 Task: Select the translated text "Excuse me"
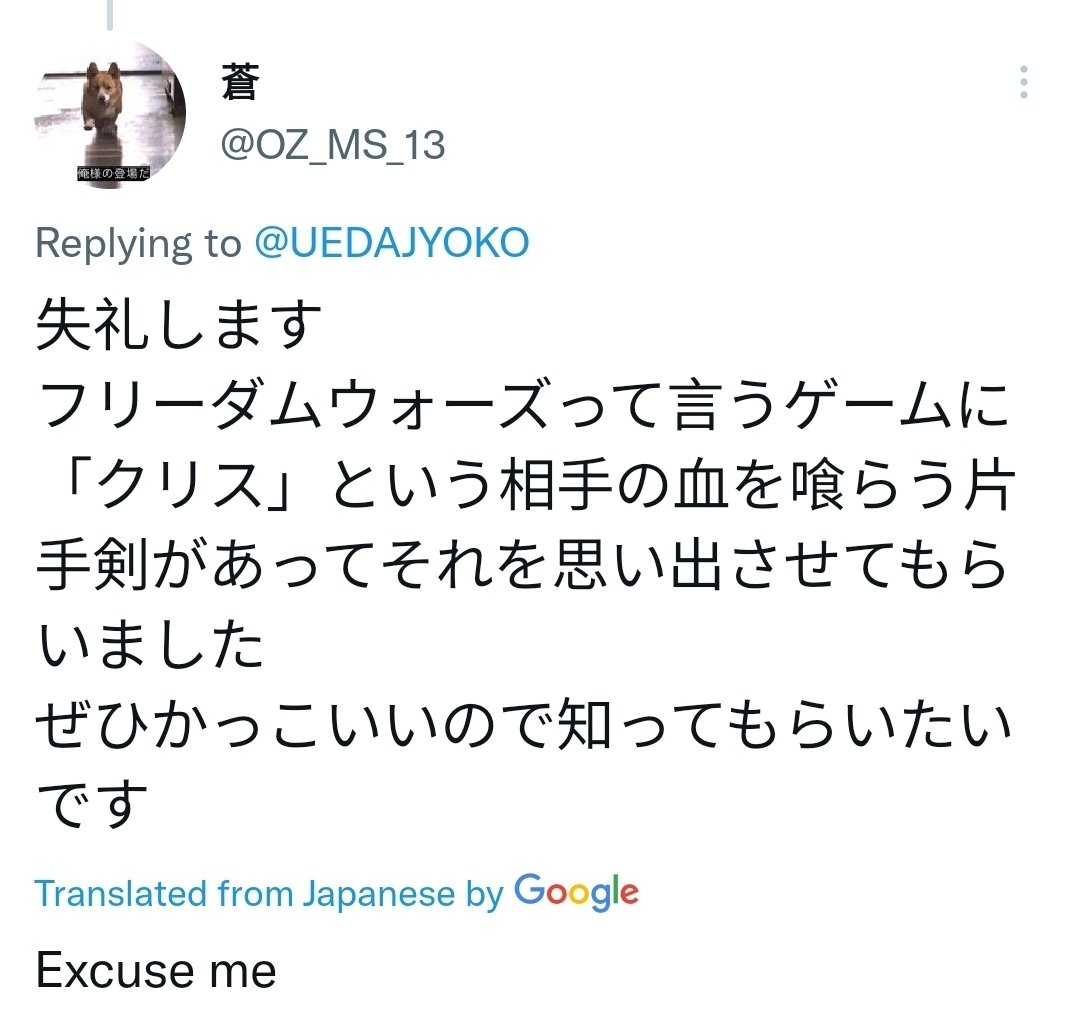coord(156,970)
